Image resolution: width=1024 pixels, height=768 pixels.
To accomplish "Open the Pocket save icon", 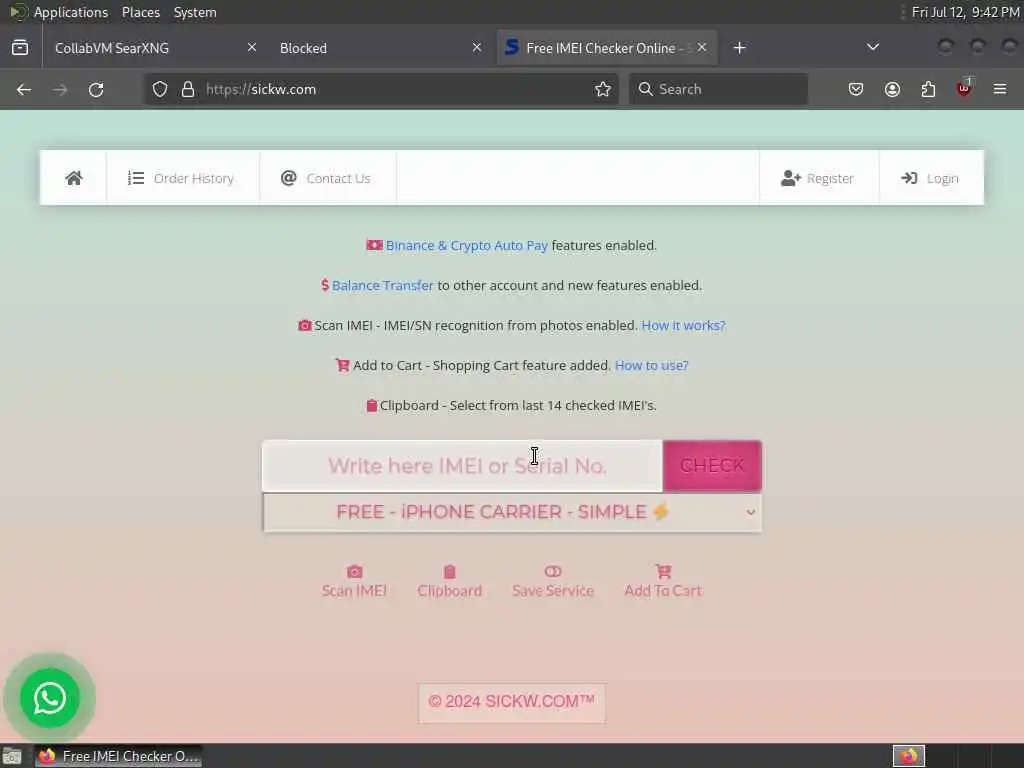I will (856, 89).
